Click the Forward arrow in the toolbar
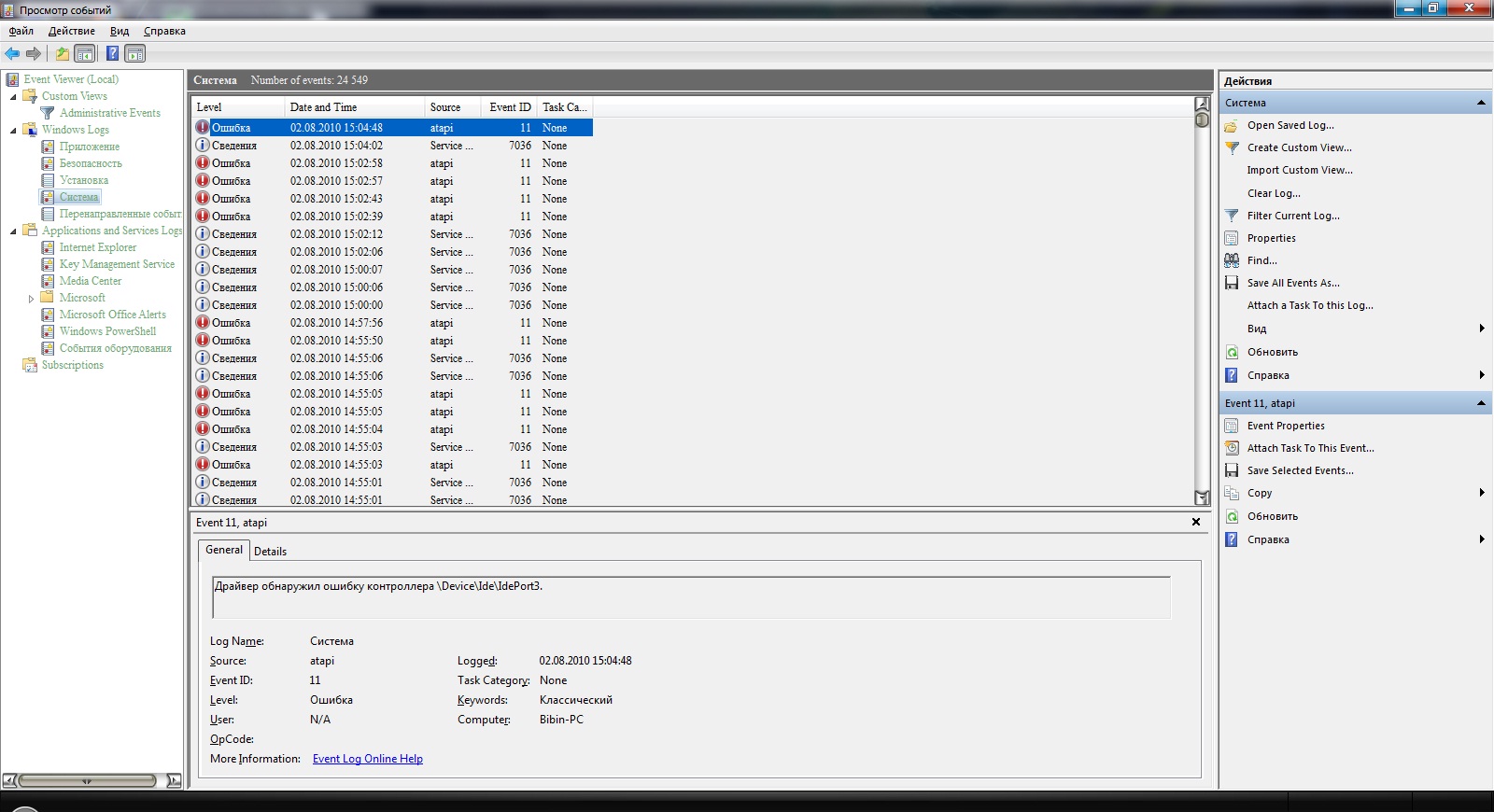Viewport: 1494px width, 812px height. 34,54
